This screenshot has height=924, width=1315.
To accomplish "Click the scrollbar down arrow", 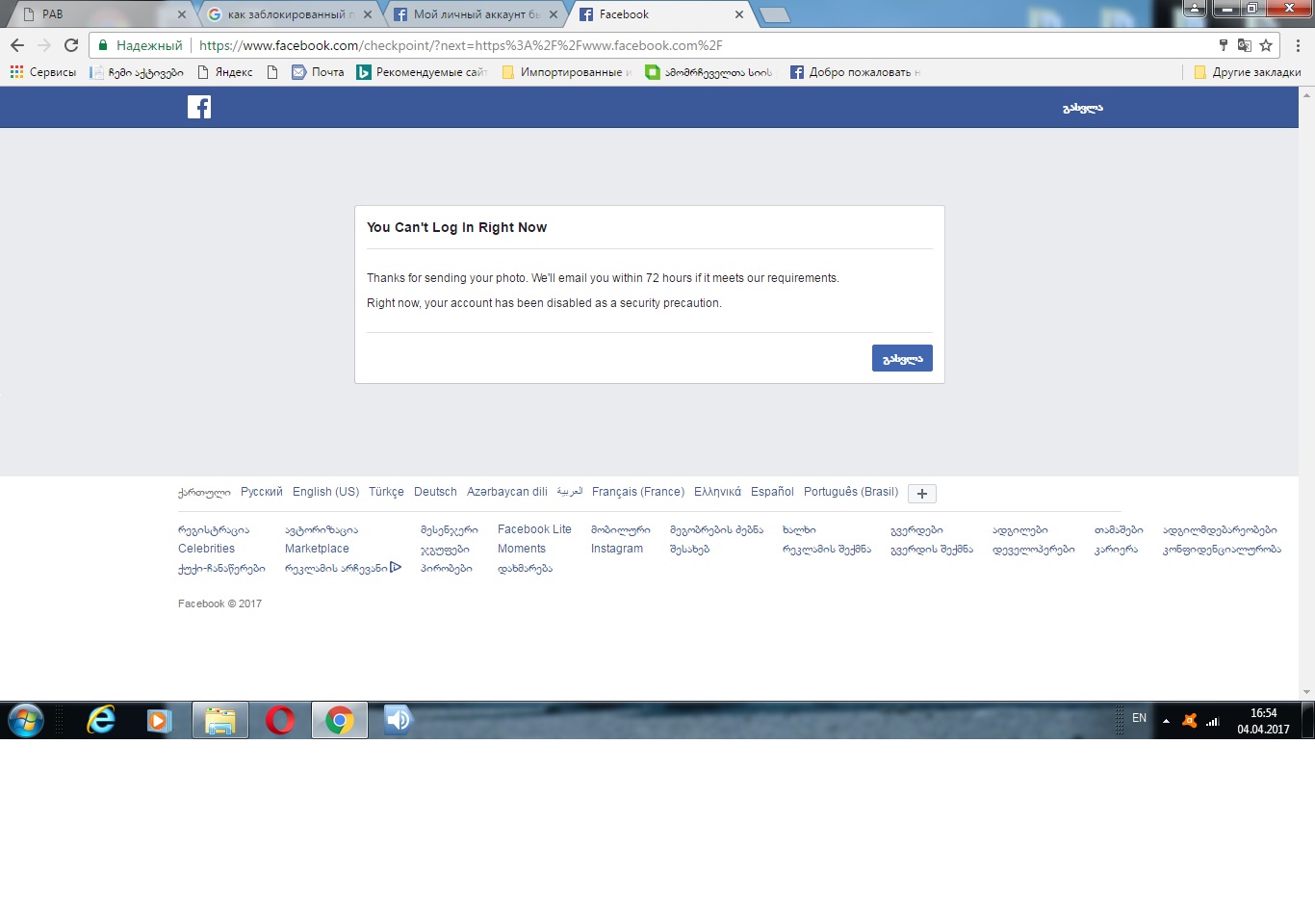I will tap(1306, 692).
